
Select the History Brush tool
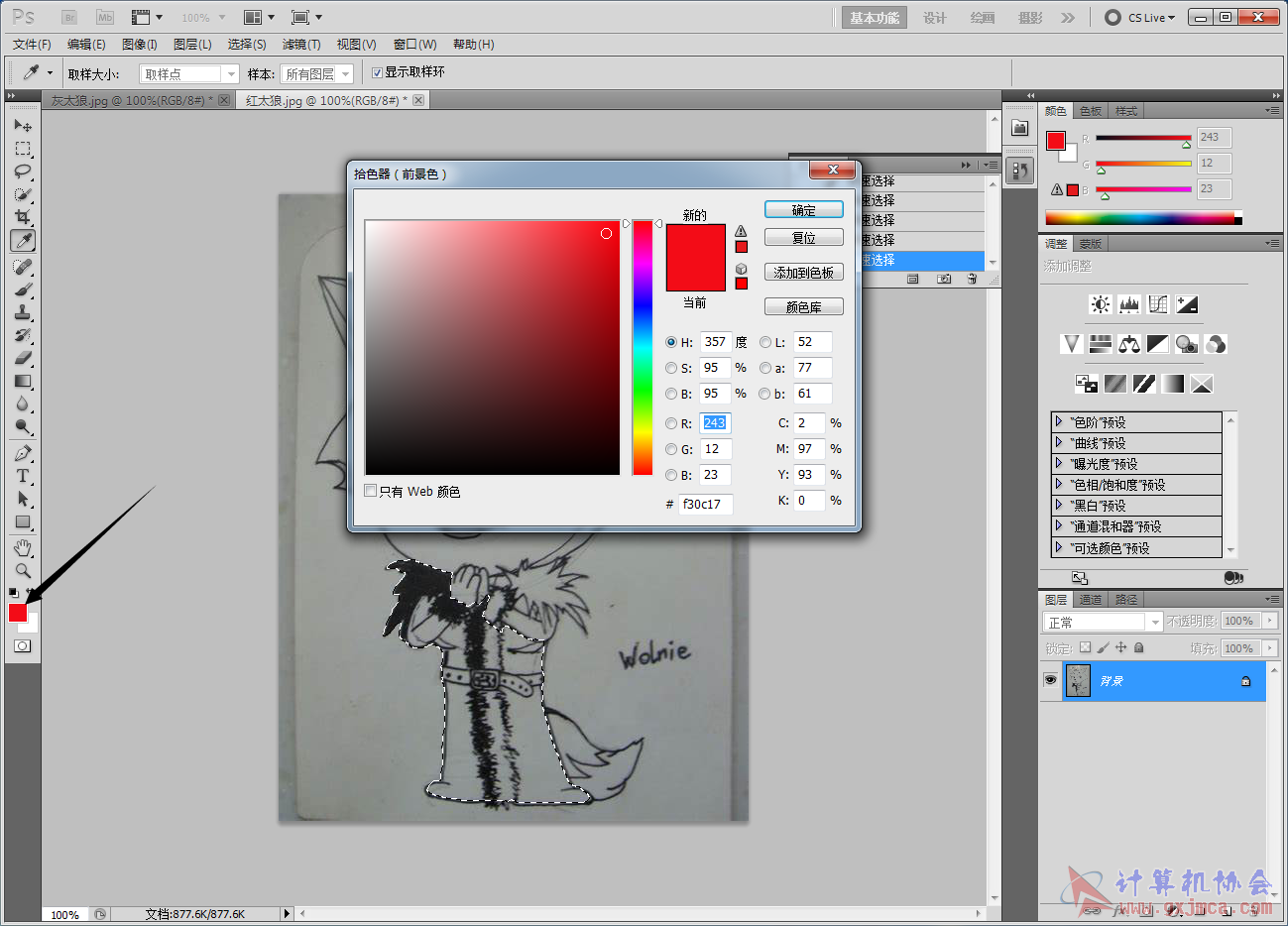(x=23, y=335)
